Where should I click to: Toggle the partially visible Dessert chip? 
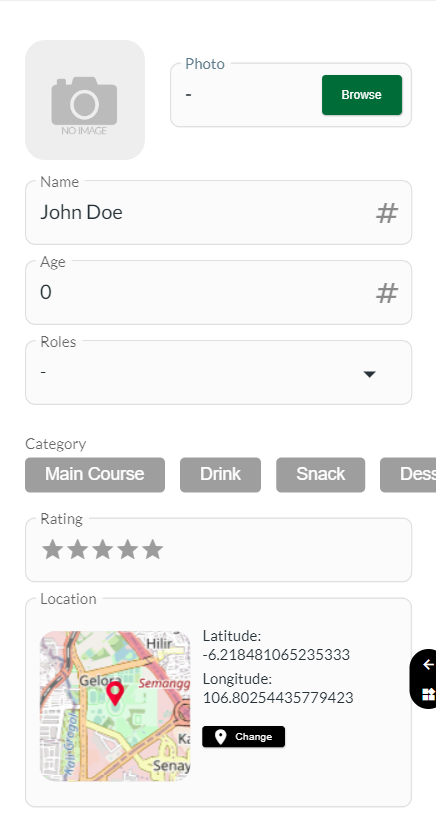[408, 475]
